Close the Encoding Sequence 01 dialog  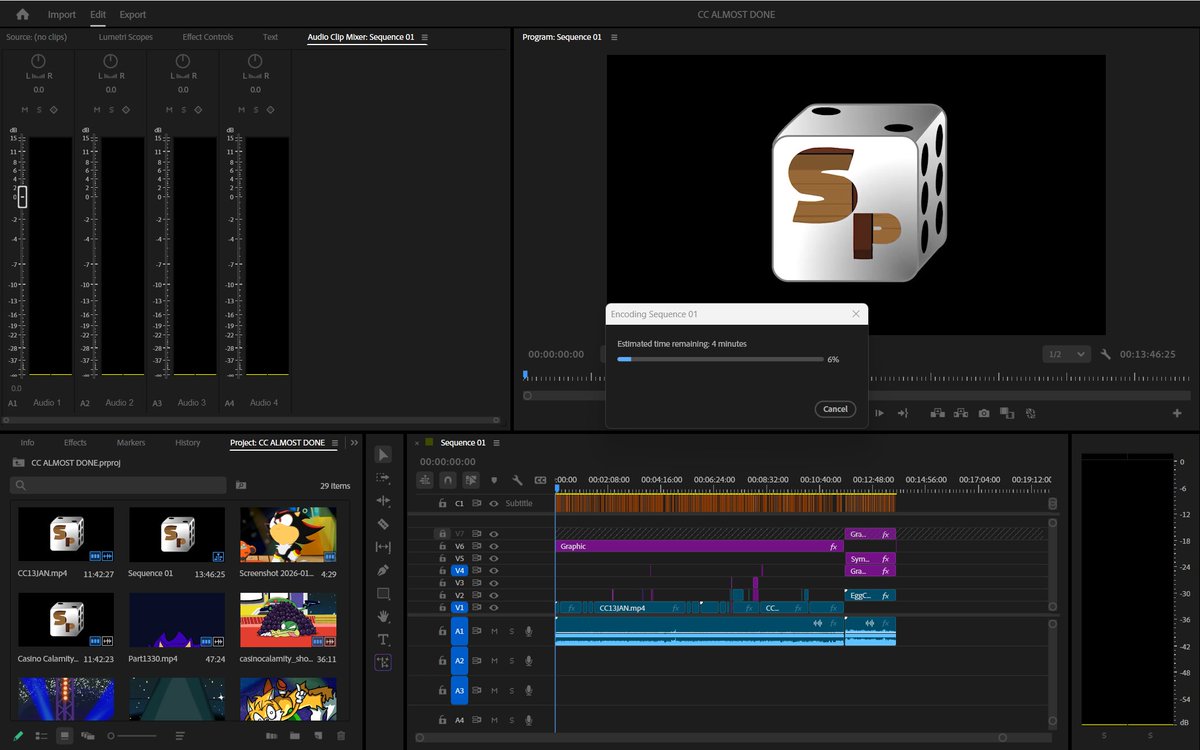[x=855, y=314]
